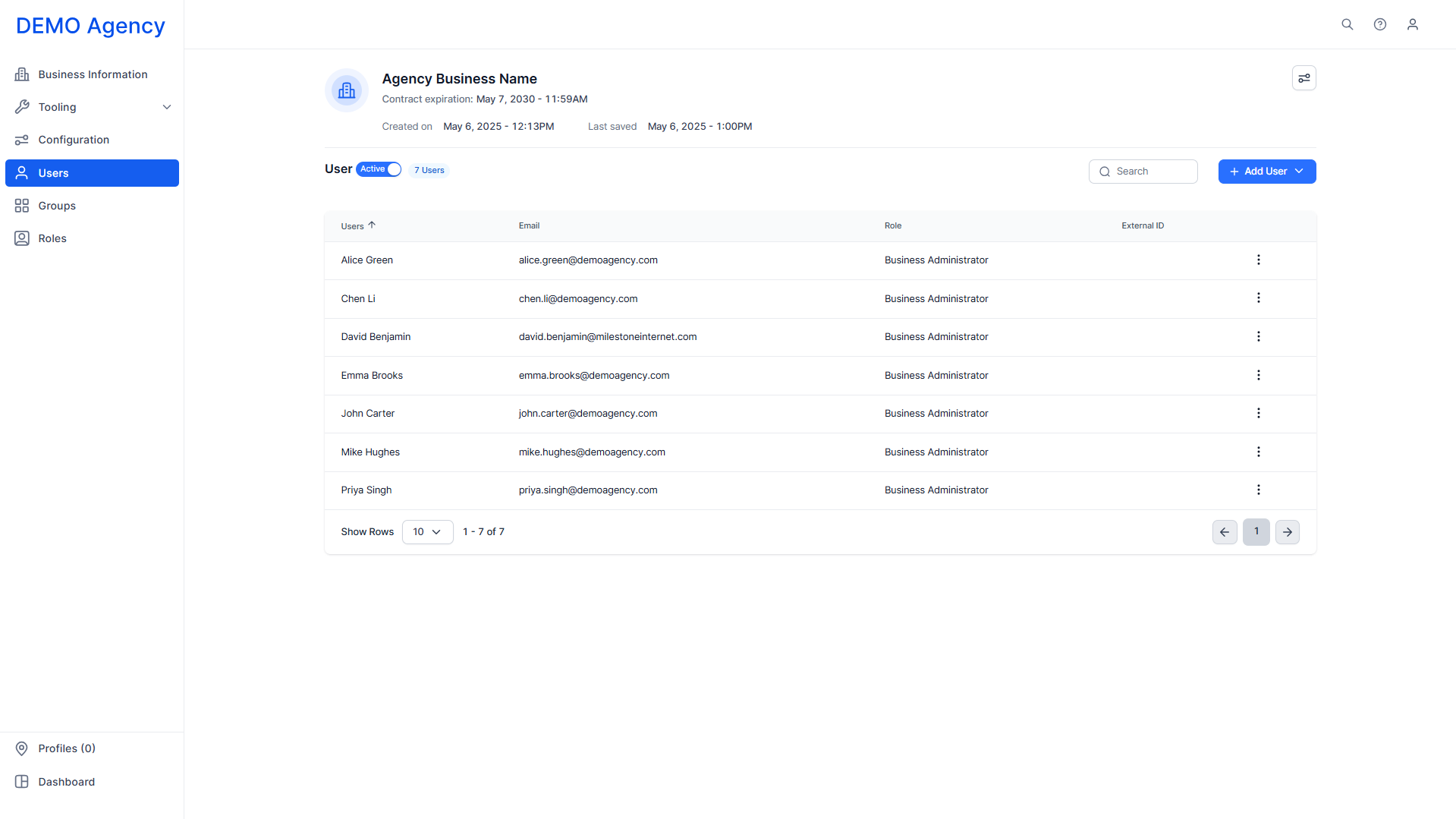Open row actions menu for David Benjamin
Image resolution: width=1456 pixels, height=819 pixels.
[1258, 336]
